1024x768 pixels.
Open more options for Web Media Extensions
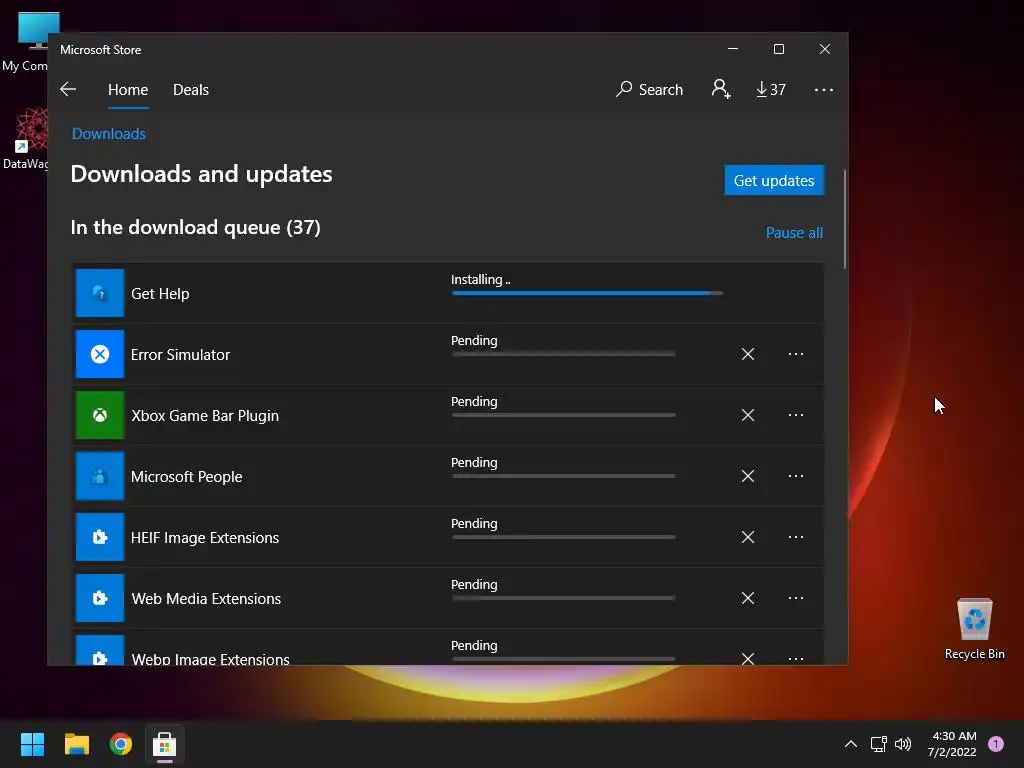tap(795, 598)
